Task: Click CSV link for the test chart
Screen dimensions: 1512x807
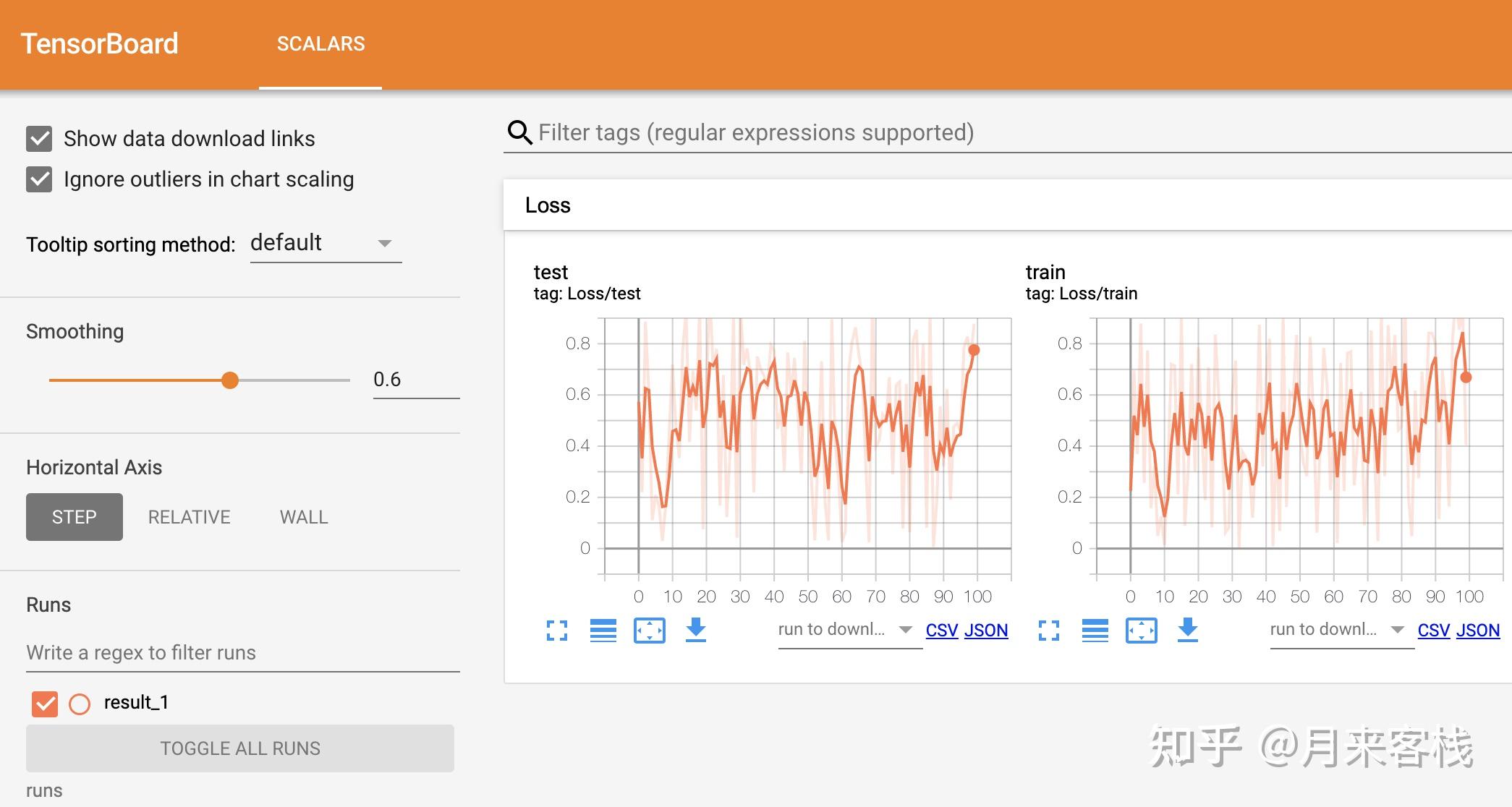Action: [x=941, y=631]
